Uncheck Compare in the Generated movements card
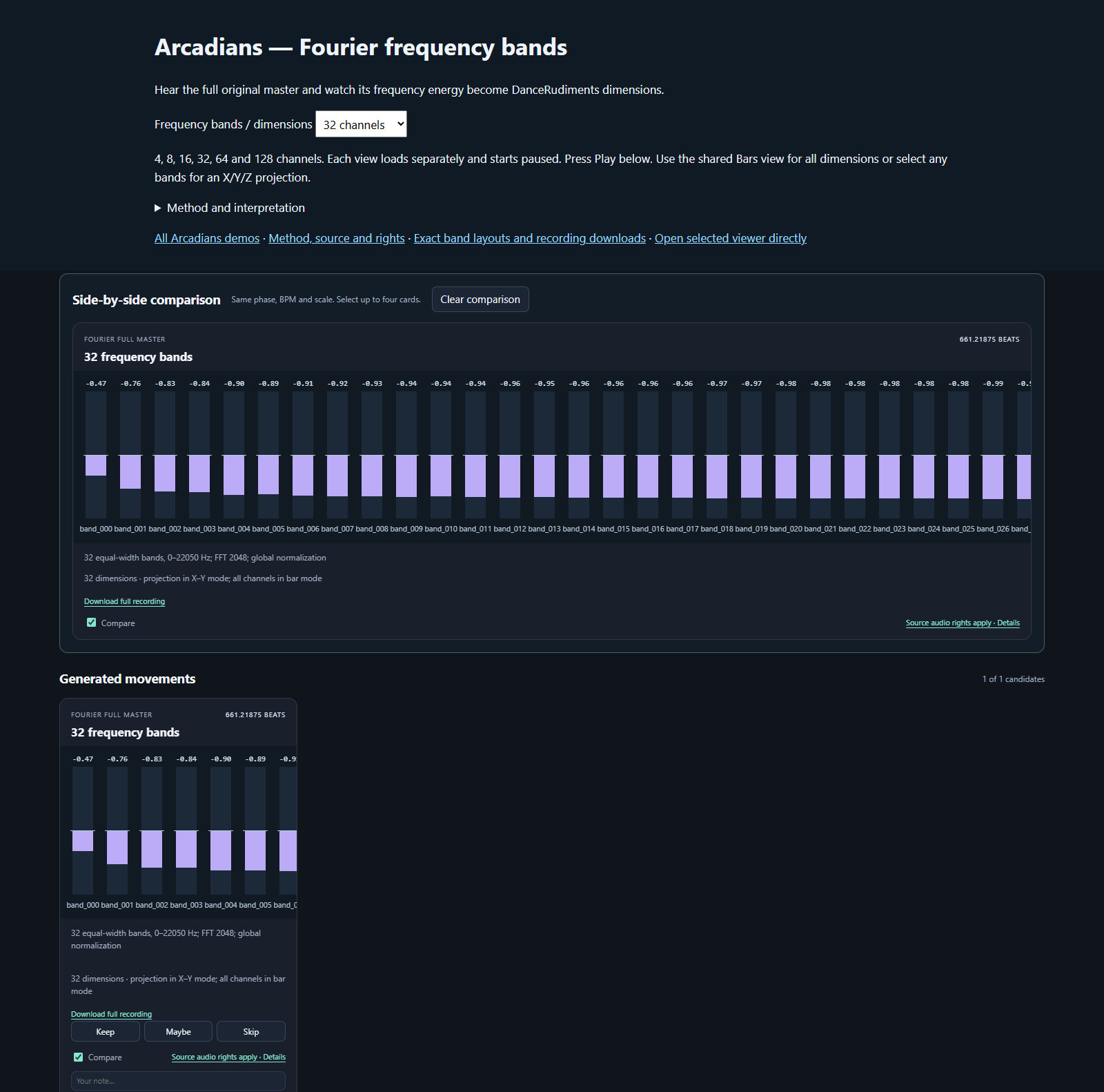This screenshot has width=1104, height=1092. 79,1057
